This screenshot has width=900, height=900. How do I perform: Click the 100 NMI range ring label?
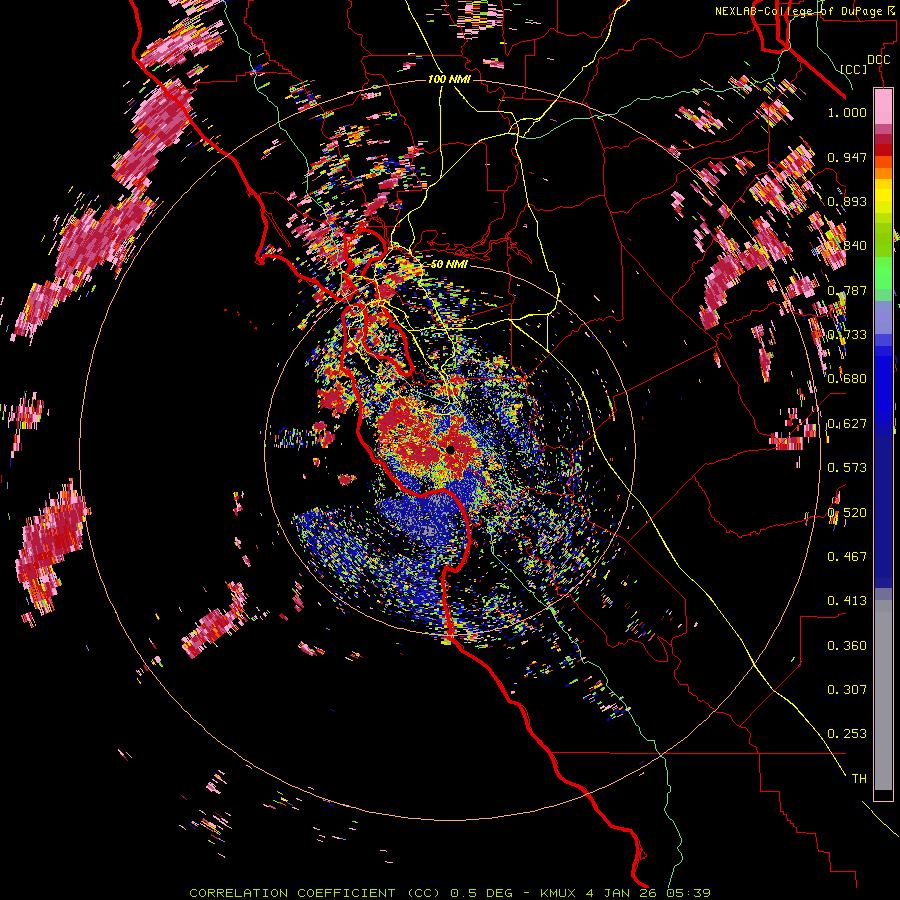pos(449,79)
